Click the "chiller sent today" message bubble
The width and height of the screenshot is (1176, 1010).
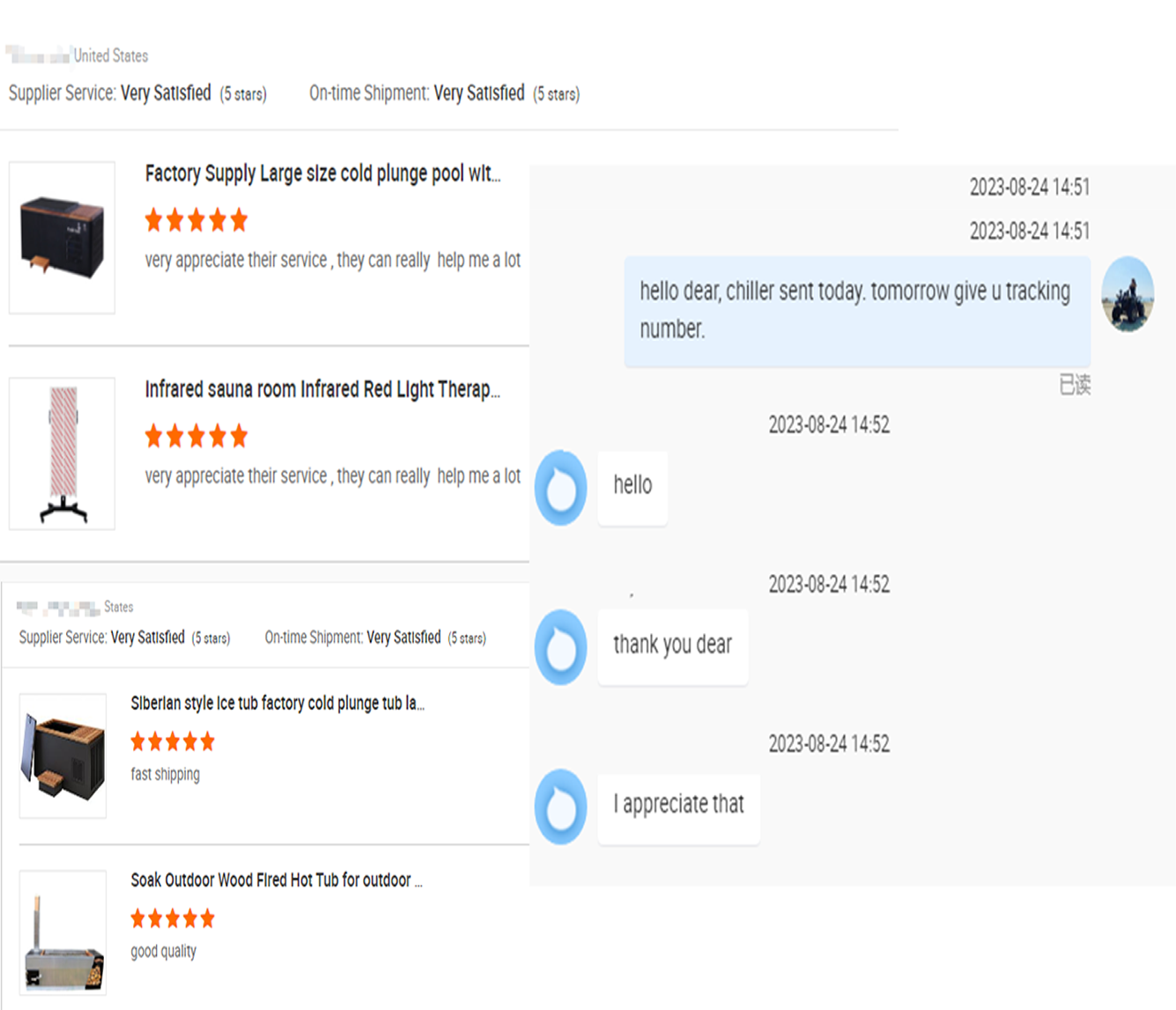point(856,311)
